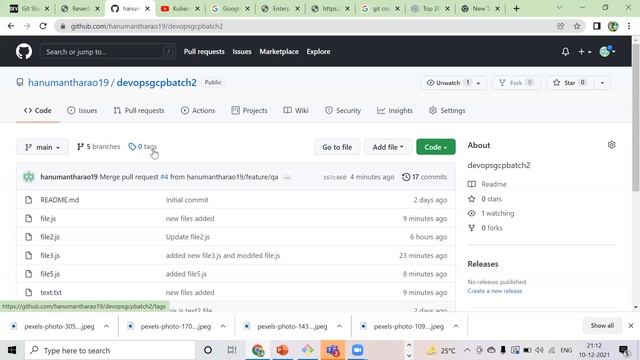
Task: Open Explore in top navigation
Action: (318, 52)
